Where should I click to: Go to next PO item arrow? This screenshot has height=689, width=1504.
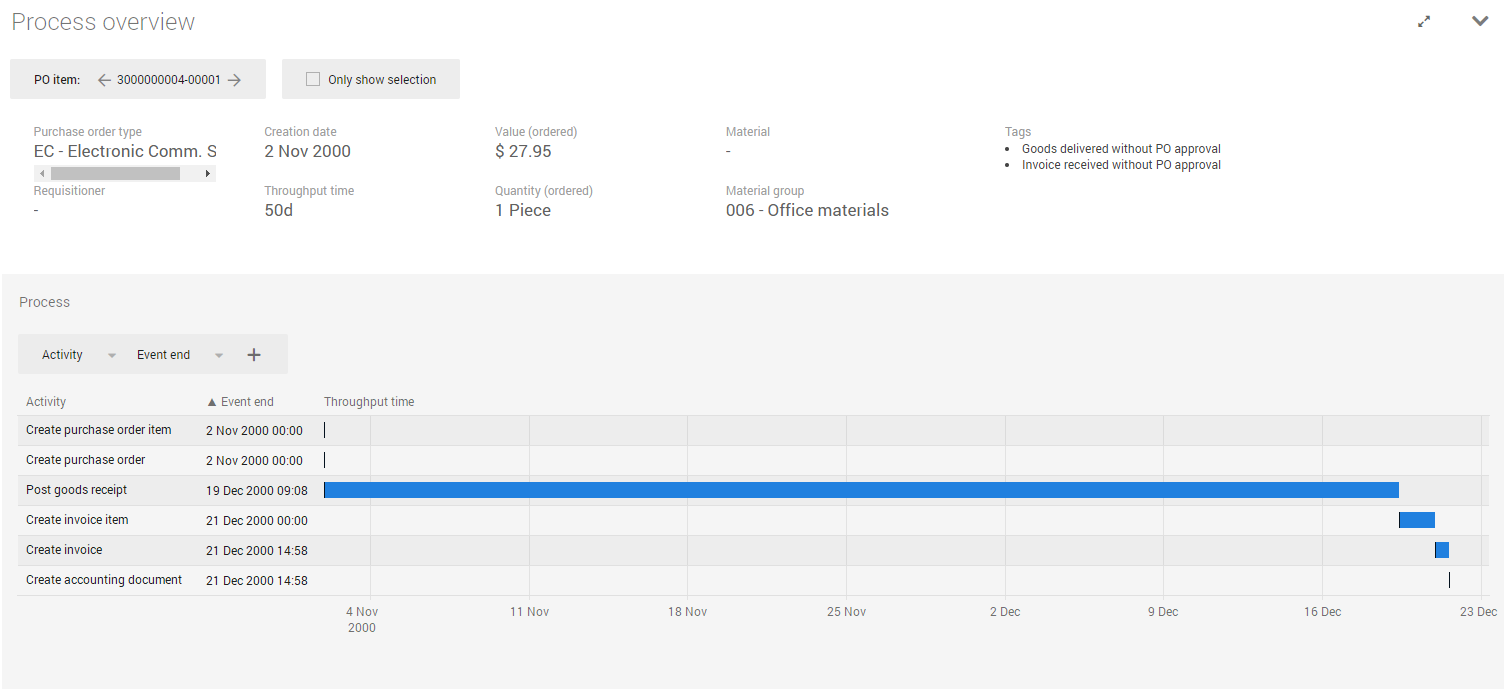coord(234,80)
